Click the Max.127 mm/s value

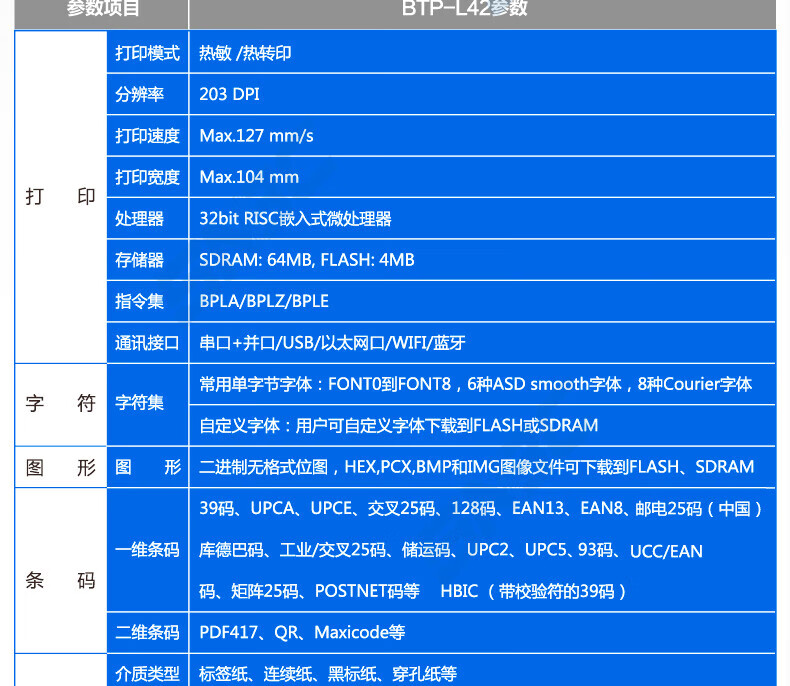[x=256, y=136]
